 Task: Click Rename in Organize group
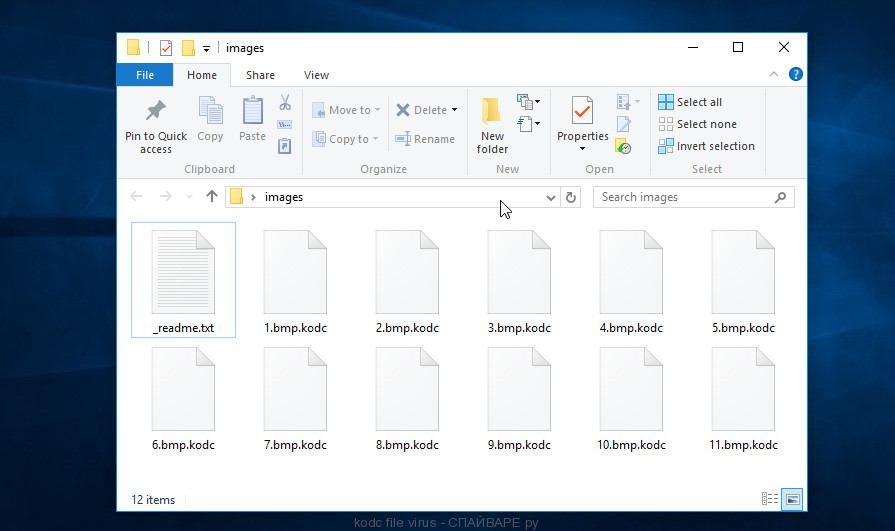pyautogui.click(x=425, y=139)
